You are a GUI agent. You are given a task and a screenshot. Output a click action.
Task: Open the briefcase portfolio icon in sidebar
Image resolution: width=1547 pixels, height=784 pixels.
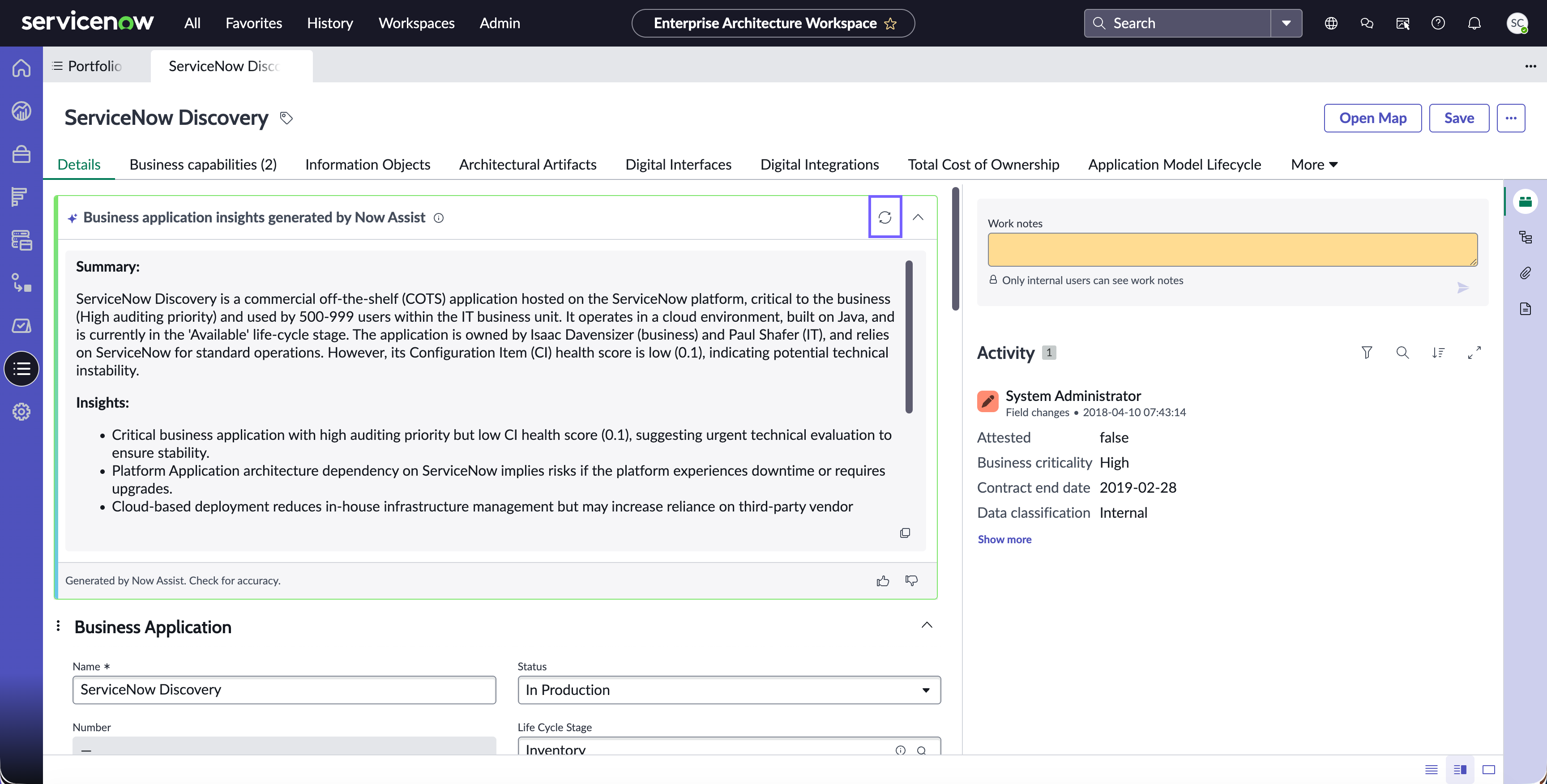[21, 154]
